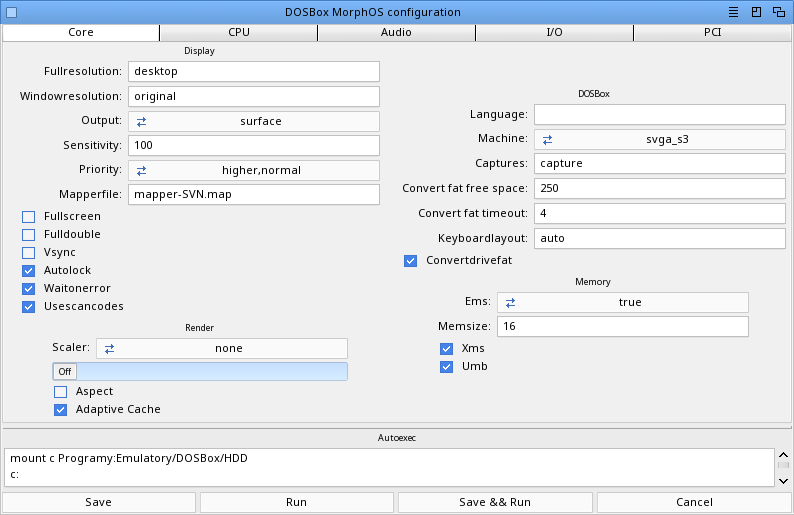Screen dimensions: 794x515
Task: Click the Autoexec text area
Action: click(x=389, y=467)
